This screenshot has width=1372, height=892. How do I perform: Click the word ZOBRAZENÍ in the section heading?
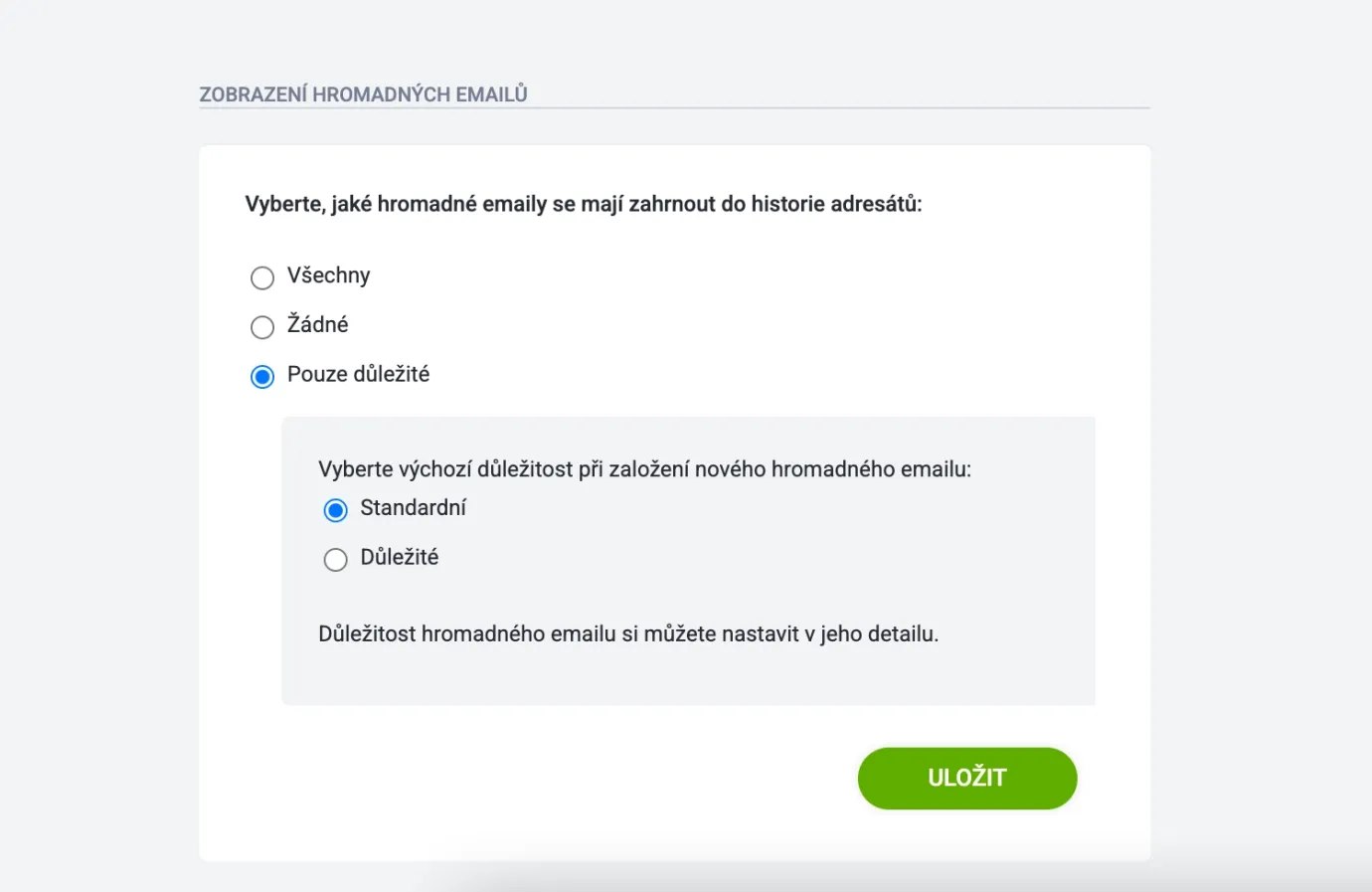[x=253, y=94]
